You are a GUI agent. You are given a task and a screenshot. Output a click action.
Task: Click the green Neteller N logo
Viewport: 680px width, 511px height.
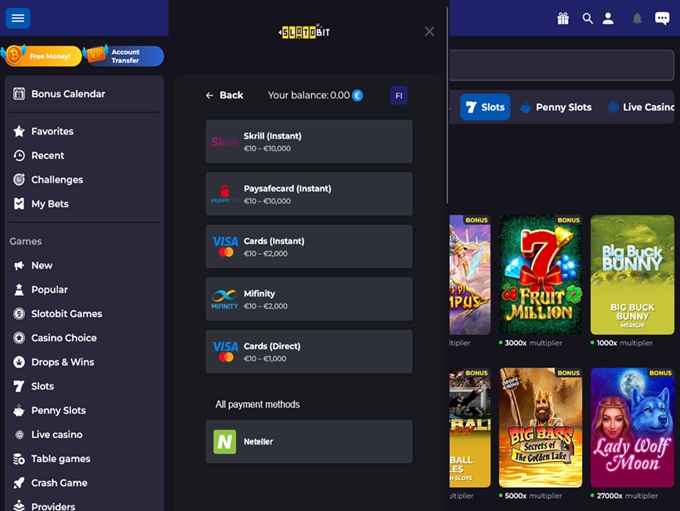tap(225, 442)
